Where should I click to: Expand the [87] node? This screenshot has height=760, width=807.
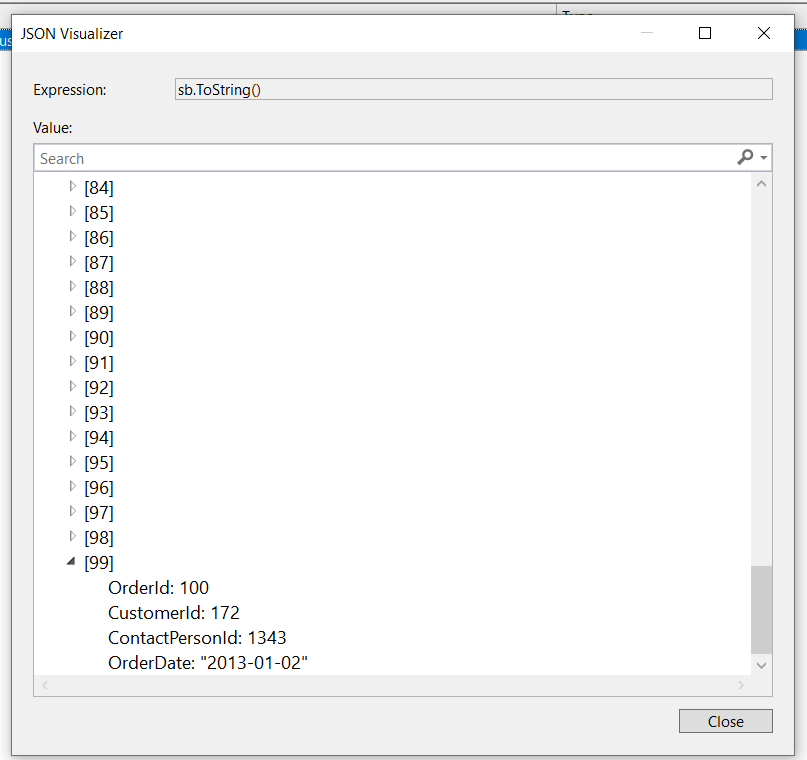point(73,261)
